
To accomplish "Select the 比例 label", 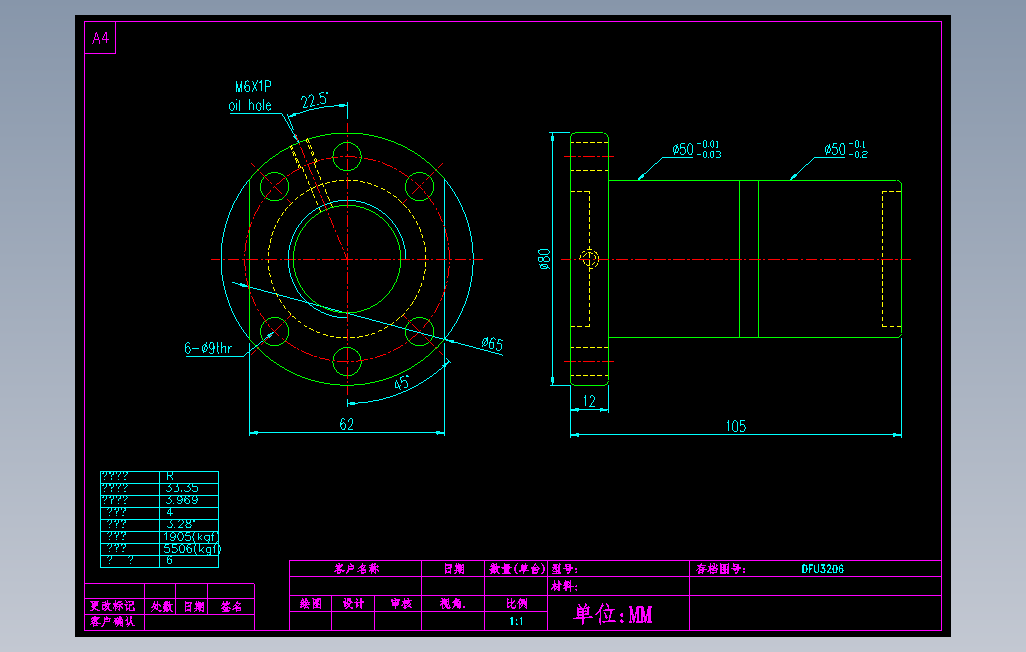I will pyautogui.click(x=516, y=604).
